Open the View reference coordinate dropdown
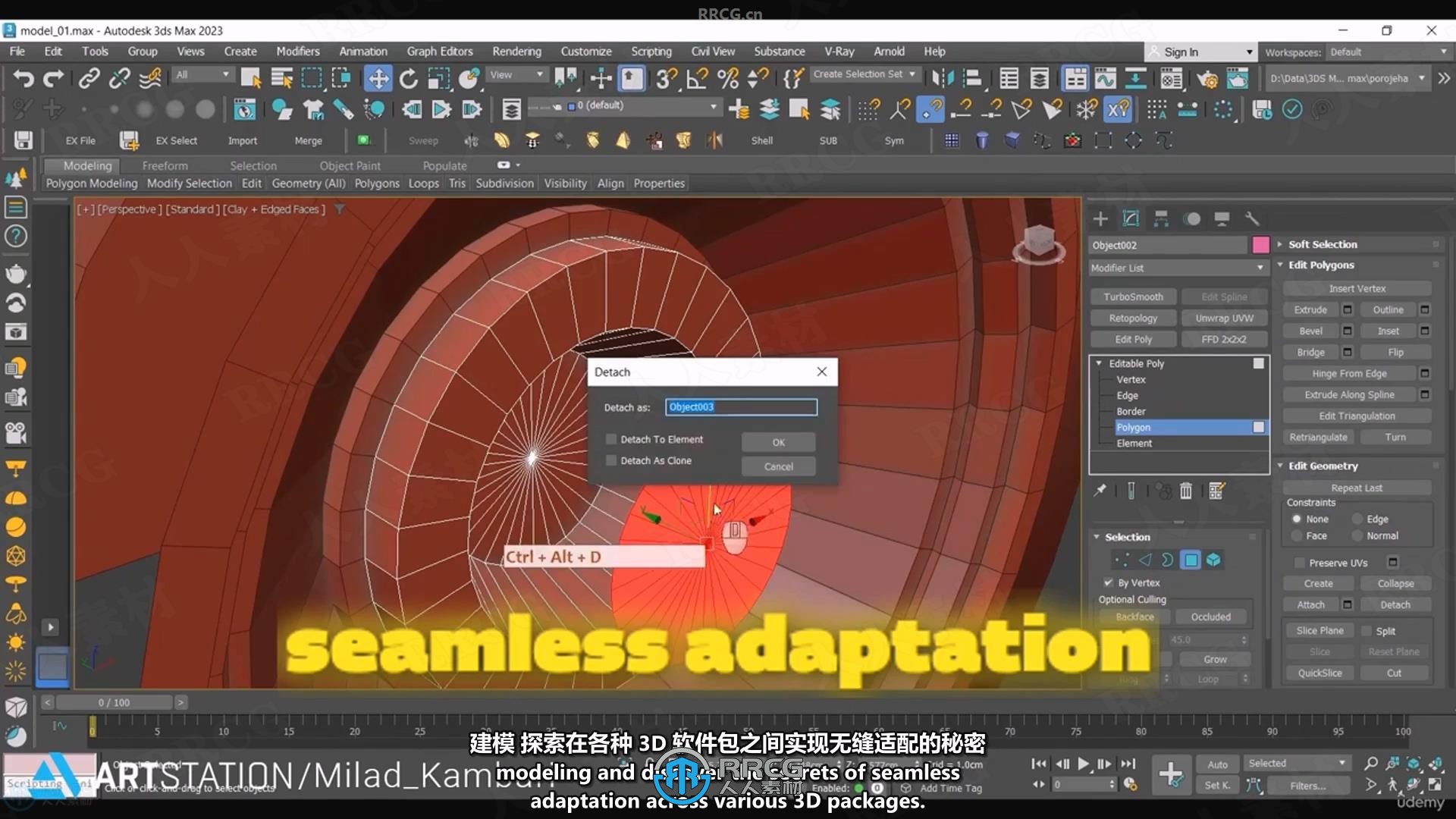The image size is (1456, 819). coord(517,74)
